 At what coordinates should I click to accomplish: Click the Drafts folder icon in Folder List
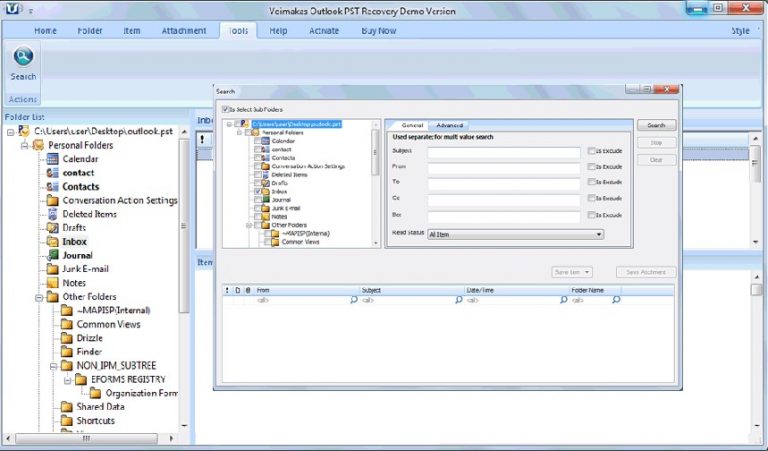click(x=52, y=228)
